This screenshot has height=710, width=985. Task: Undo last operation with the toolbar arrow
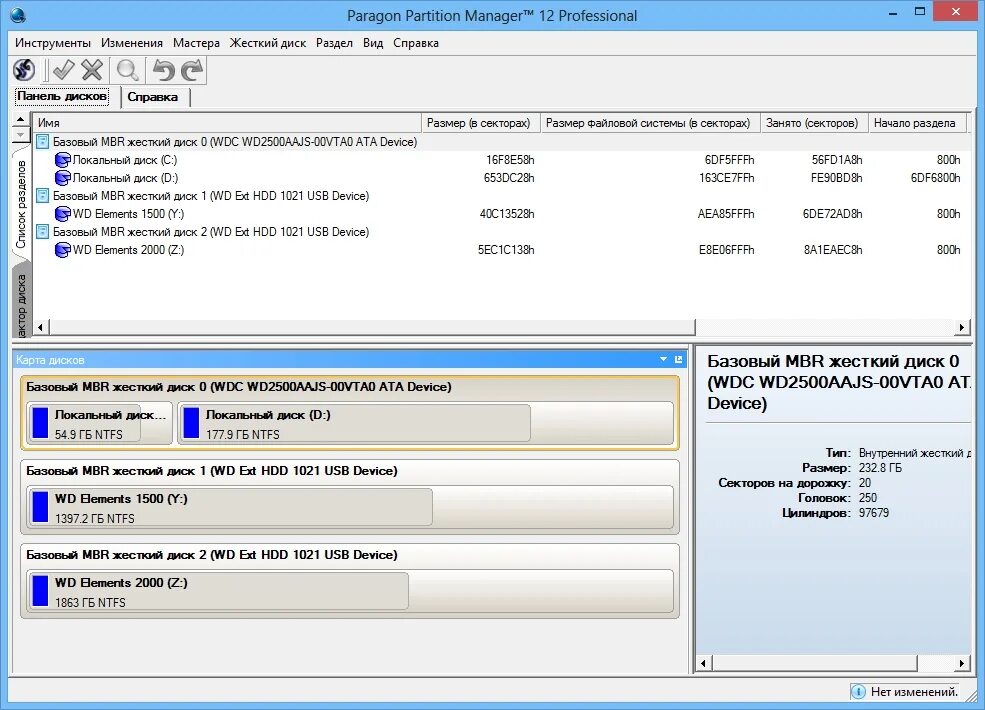(163, 70)
